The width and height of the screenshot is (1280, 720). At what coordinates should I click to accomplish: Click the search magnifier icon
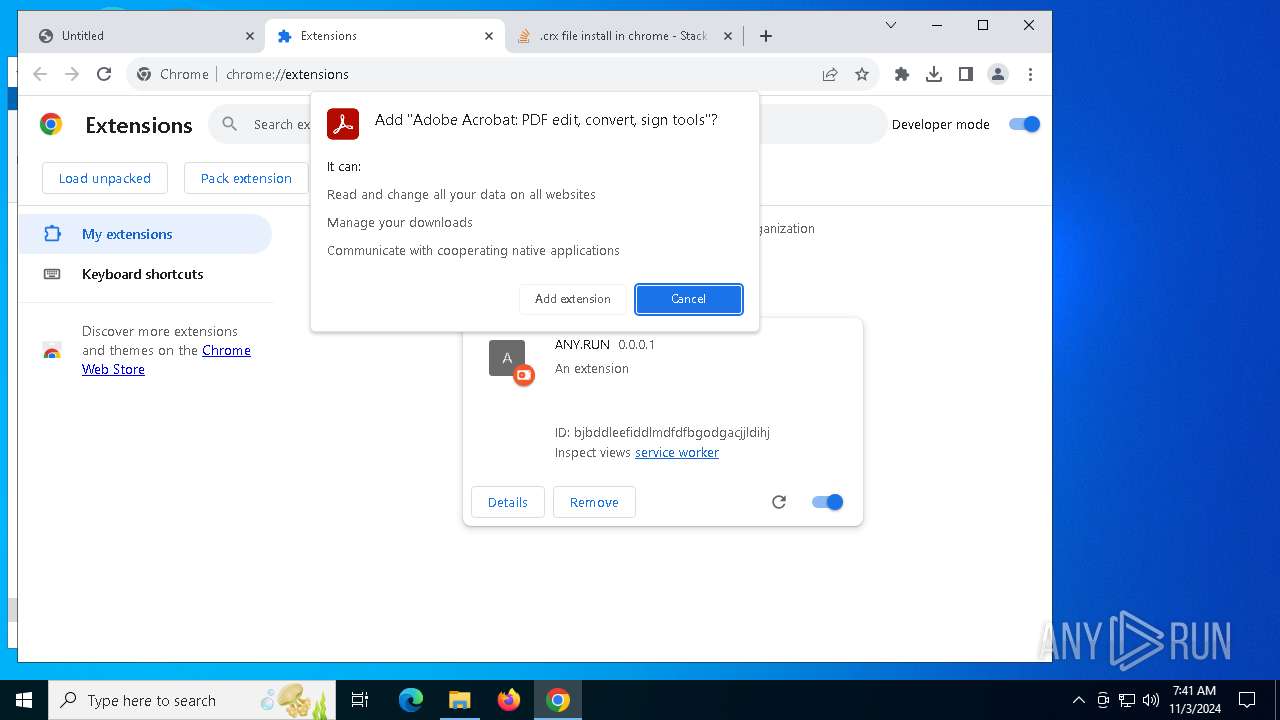click(x=230, y=124)
